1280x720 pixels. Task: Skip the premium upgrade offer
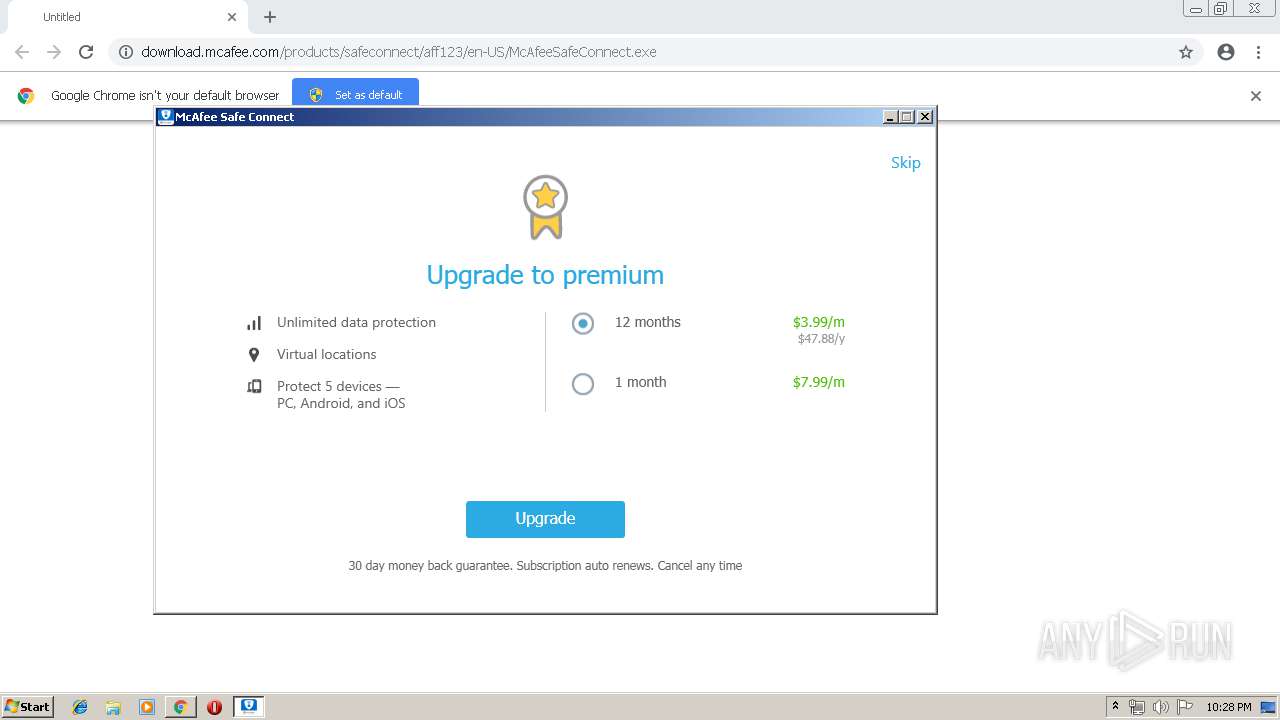(x=905, y=163)
